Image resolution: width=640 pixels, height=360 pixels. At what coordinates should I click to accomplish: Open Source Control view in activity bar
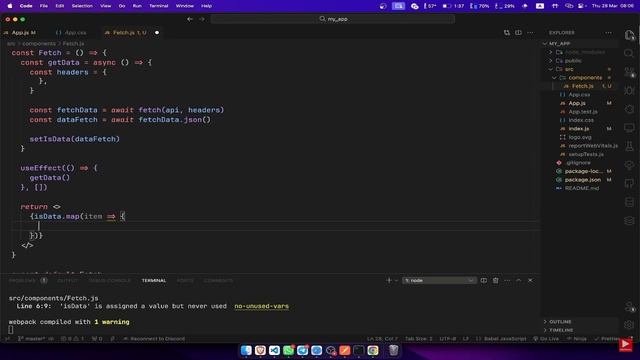(x=629, y=72)
